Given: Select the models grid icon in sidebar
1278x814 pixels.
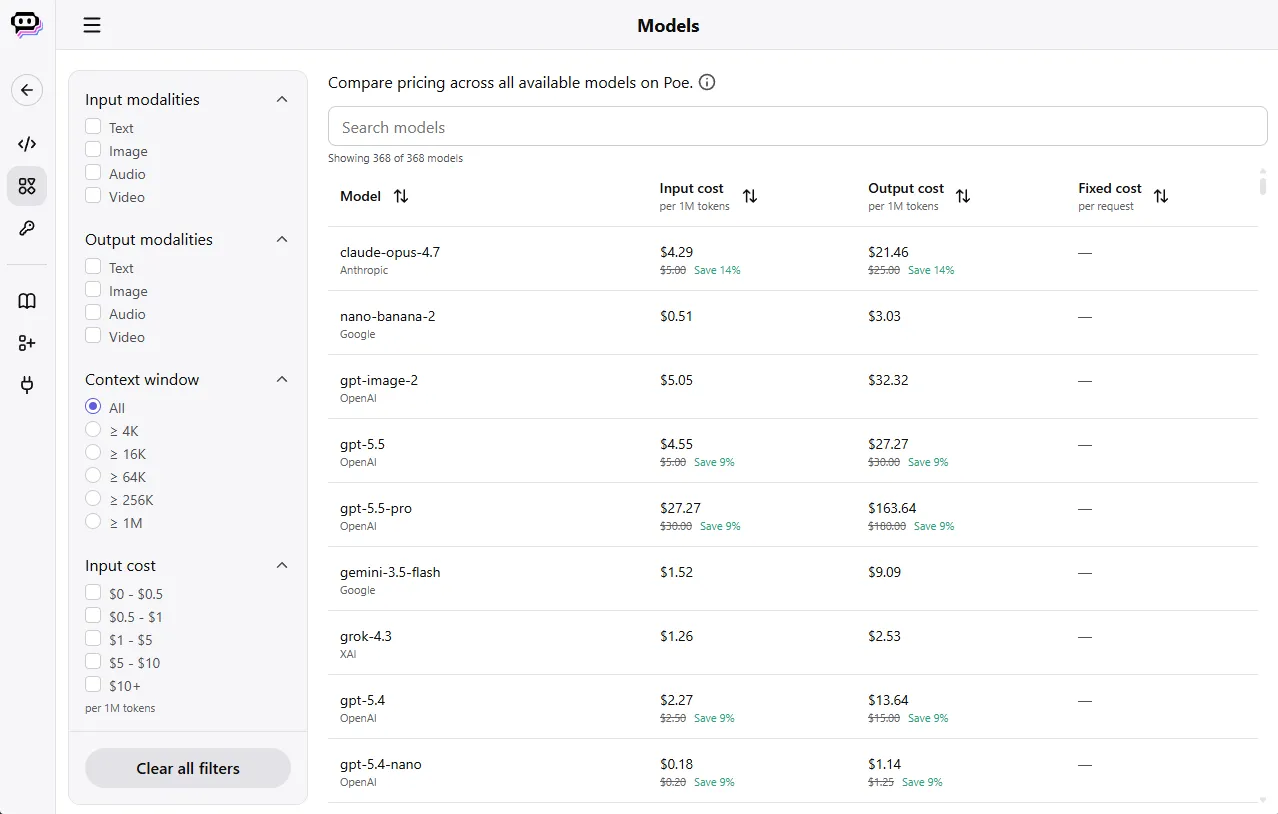Looking at the screenshot, I should 27,186.
